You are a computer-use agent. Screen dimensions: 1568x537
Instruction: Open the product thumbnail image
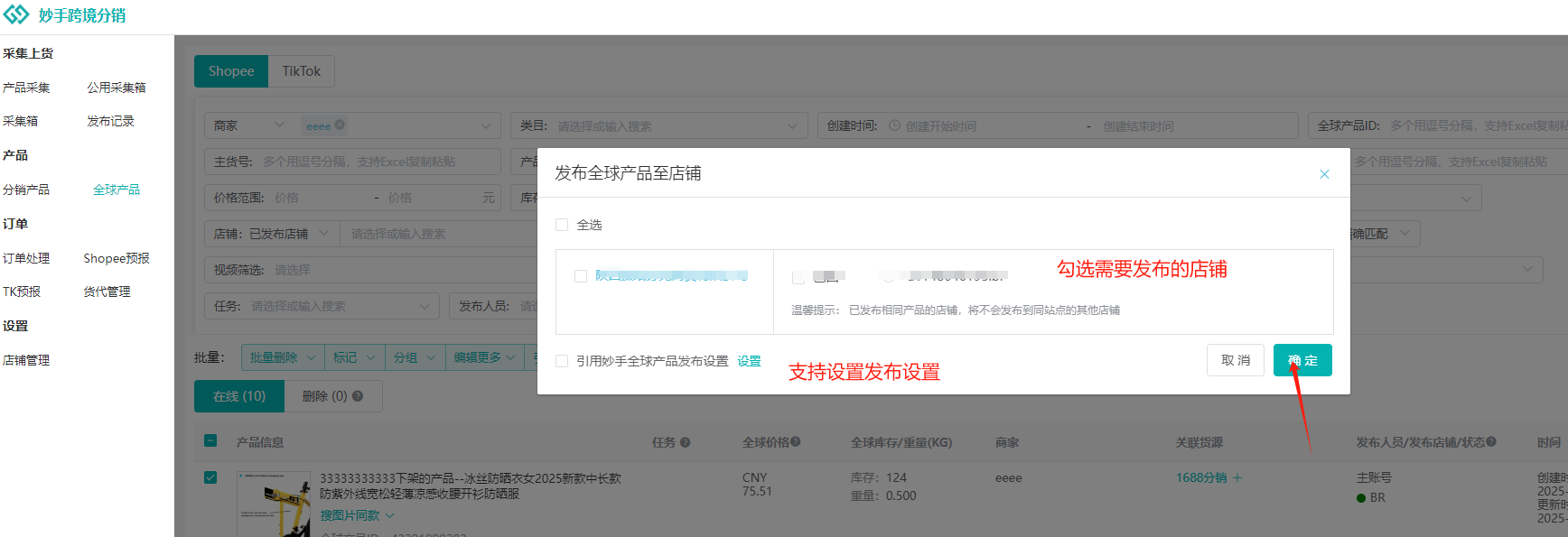(275, 504)
